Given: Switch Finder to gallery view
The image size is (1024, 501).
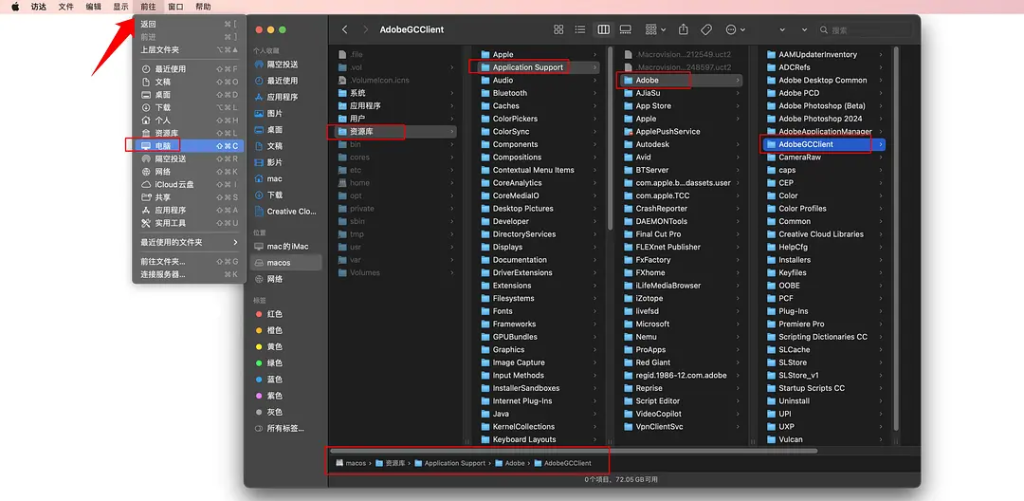Looking at the screenshot, I should [x=626, y=29].
